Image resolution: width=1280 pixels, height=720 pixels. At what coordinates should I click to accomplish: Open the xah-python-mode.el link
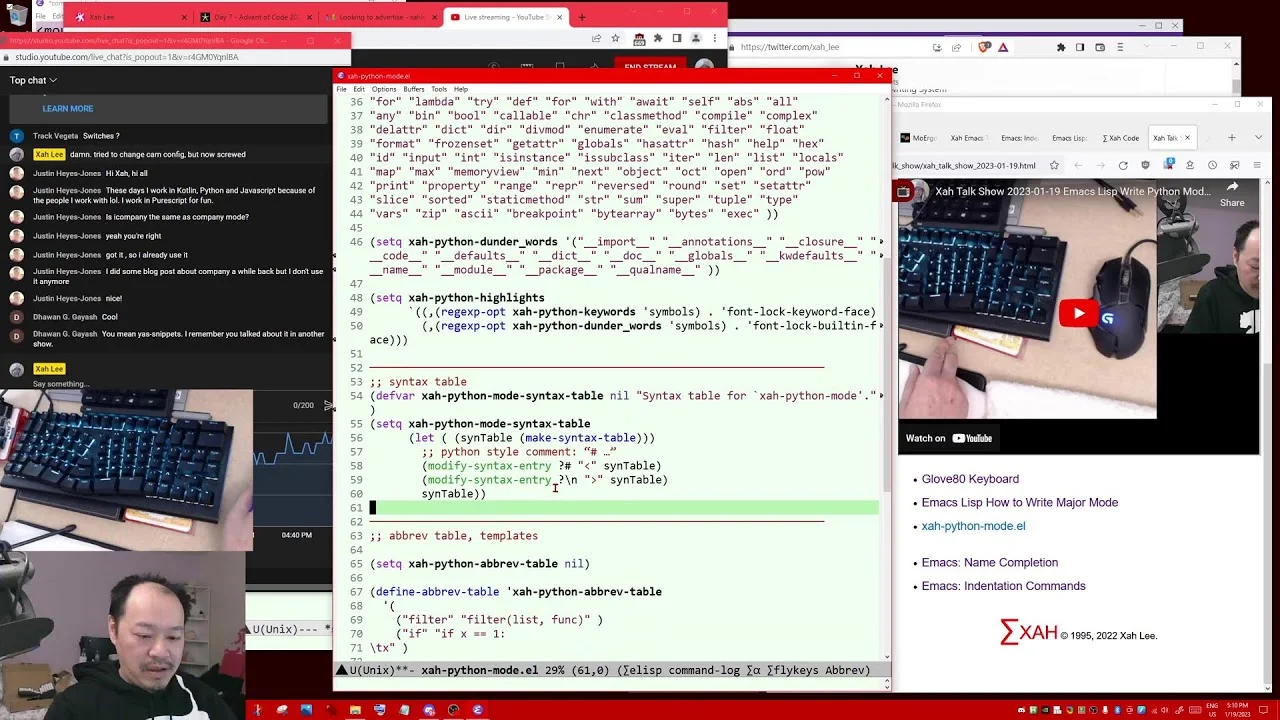click(x=973, y=526)
